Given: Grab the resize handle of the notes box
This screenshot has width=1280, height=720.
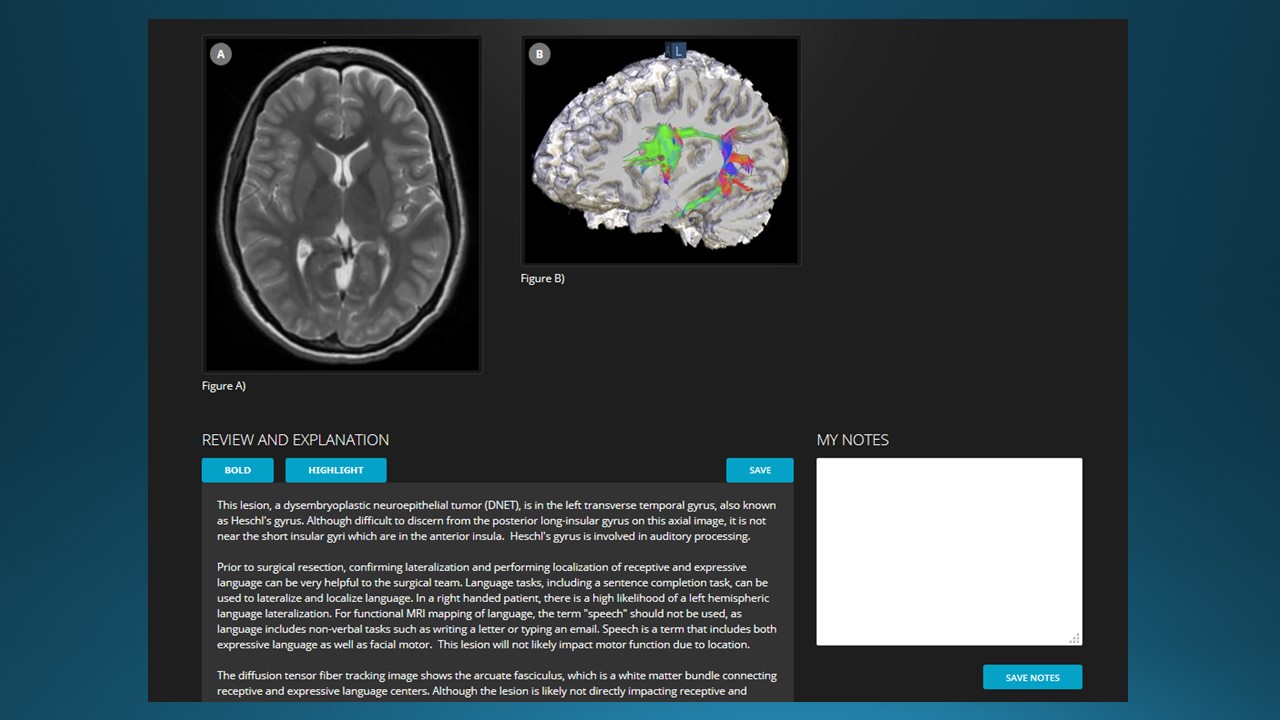Looking at the screenshot, I should (1075, 638).
